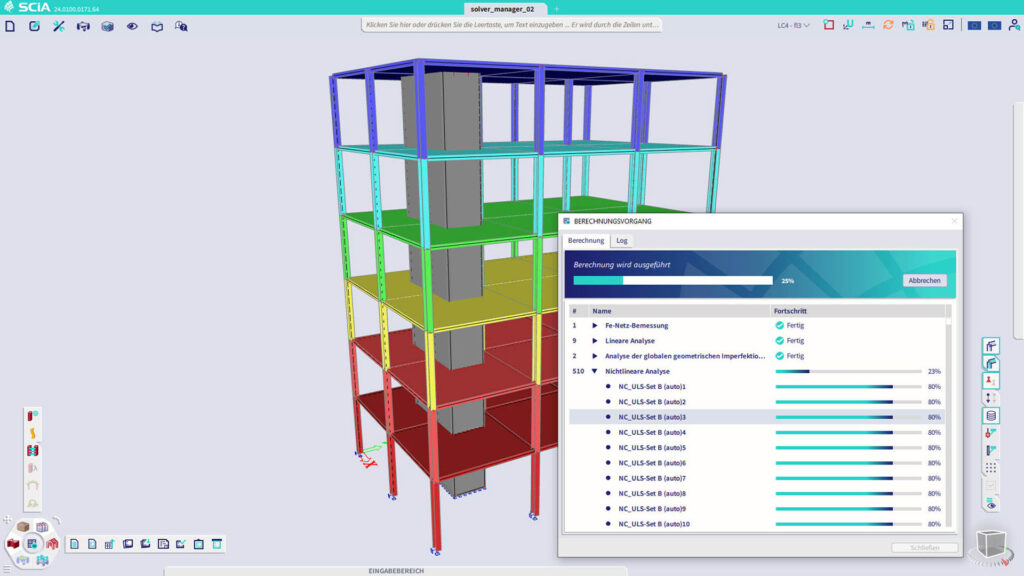Expand the Fe-Netz-Bemessung tree entry

click(592, 325)
